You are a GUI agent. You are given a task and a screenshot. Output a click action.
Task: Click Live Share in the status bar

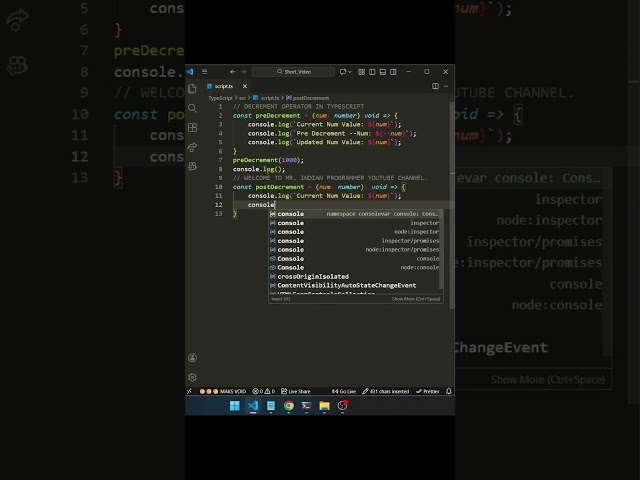coord(297,391)
